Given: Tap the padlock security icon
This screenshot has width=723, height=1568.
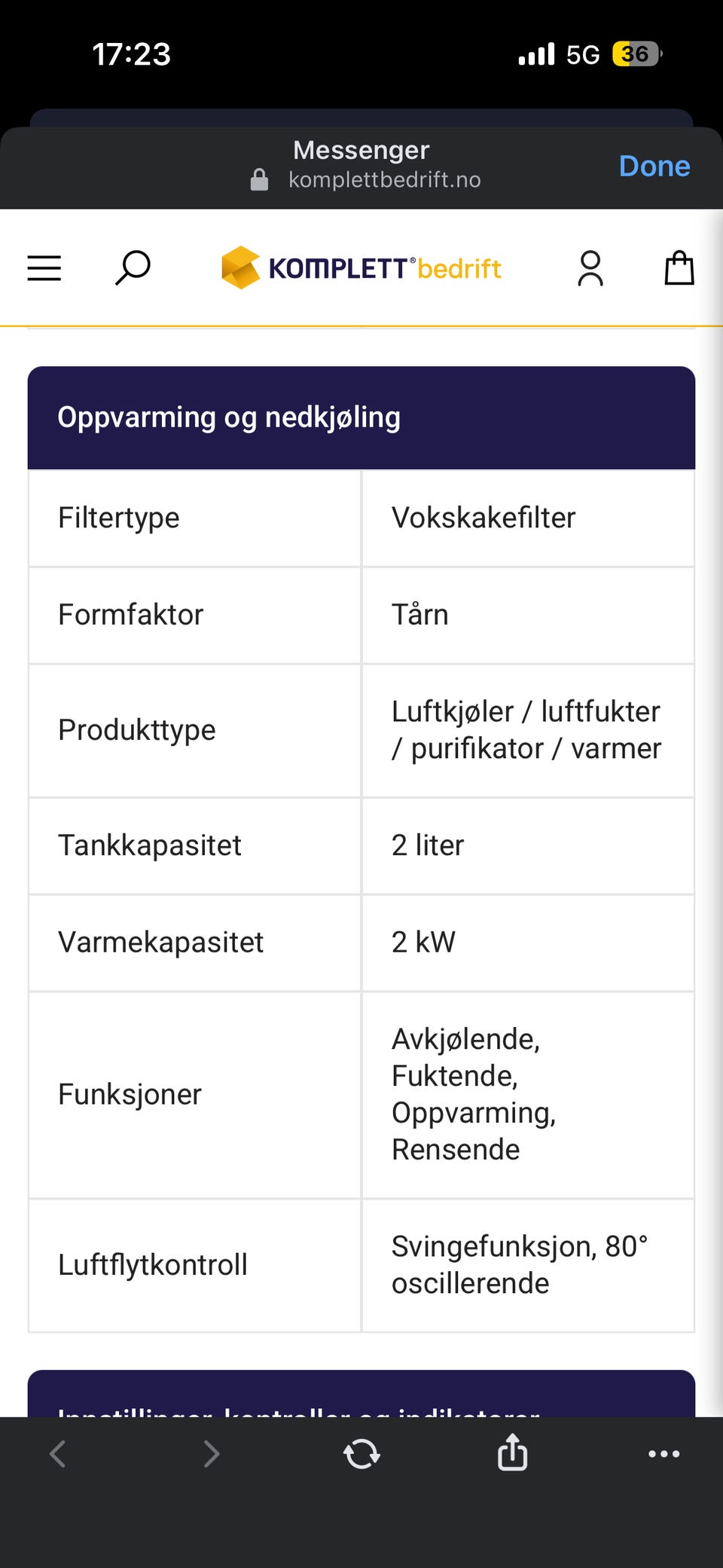Looking at the screenshot, I should tap(259, 180).
